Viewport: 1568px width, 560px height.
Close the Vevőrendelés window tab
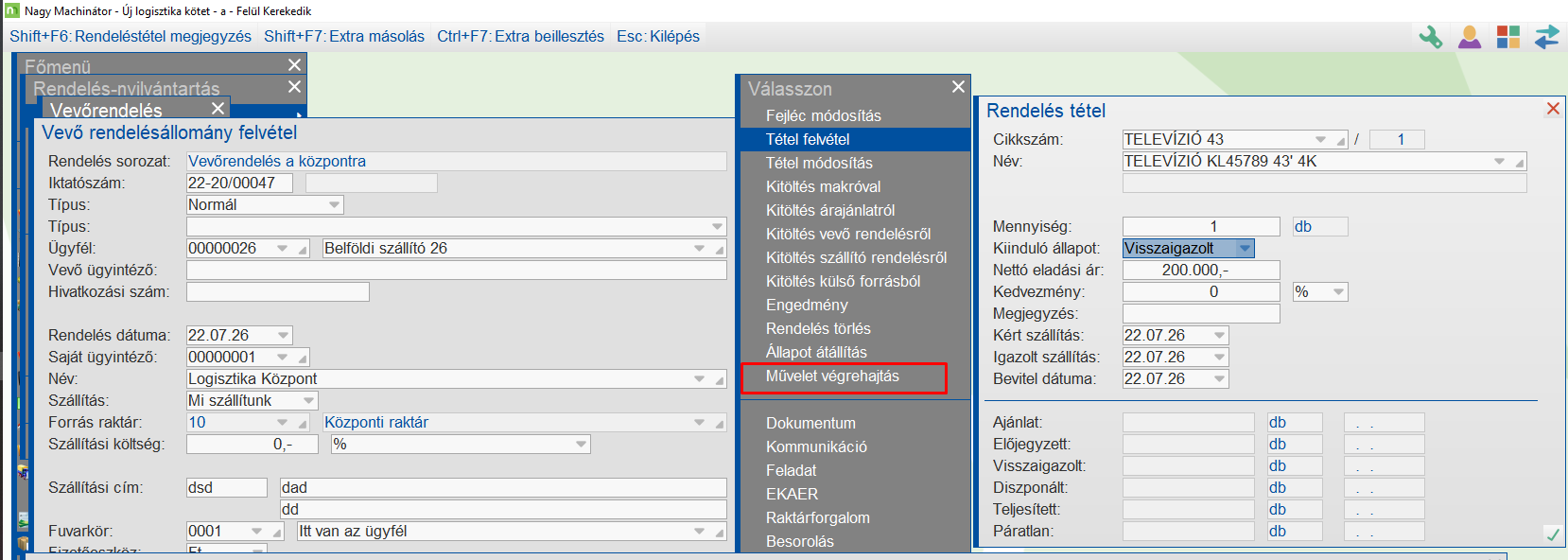[x=218, y=109]
